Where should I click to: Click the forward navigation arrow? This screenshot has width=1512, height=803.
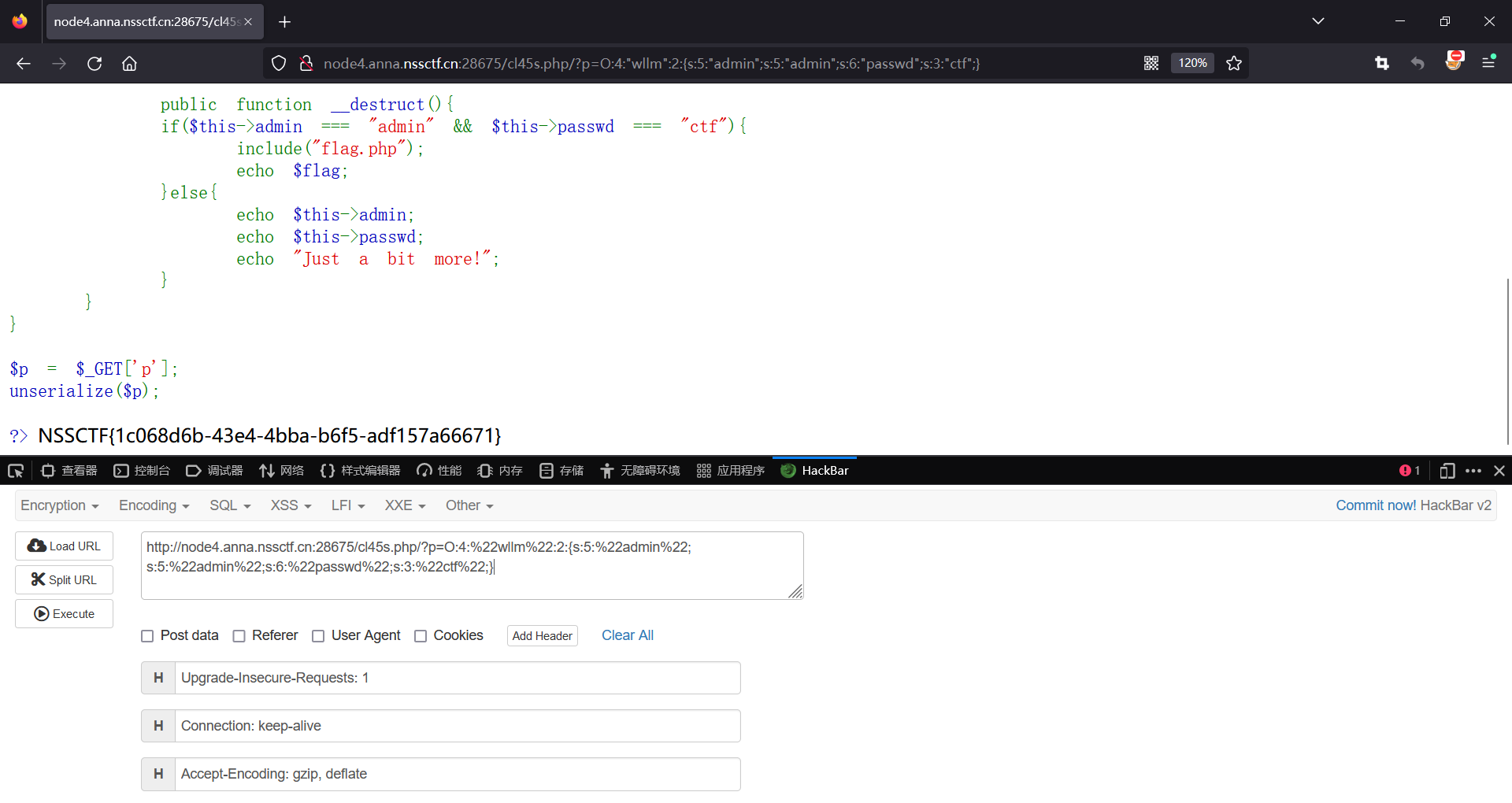click(x=59, y=64)
